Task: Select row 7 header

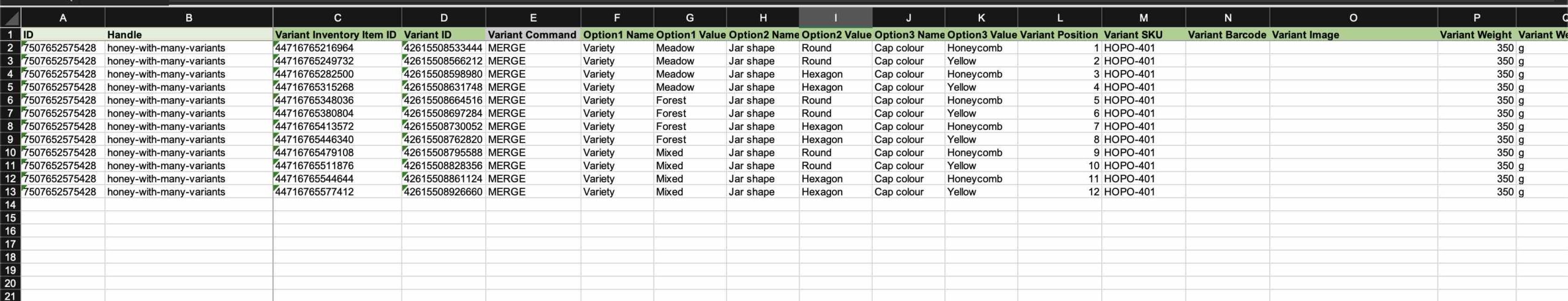Action: pyautogui.click(x=10, y=113)
